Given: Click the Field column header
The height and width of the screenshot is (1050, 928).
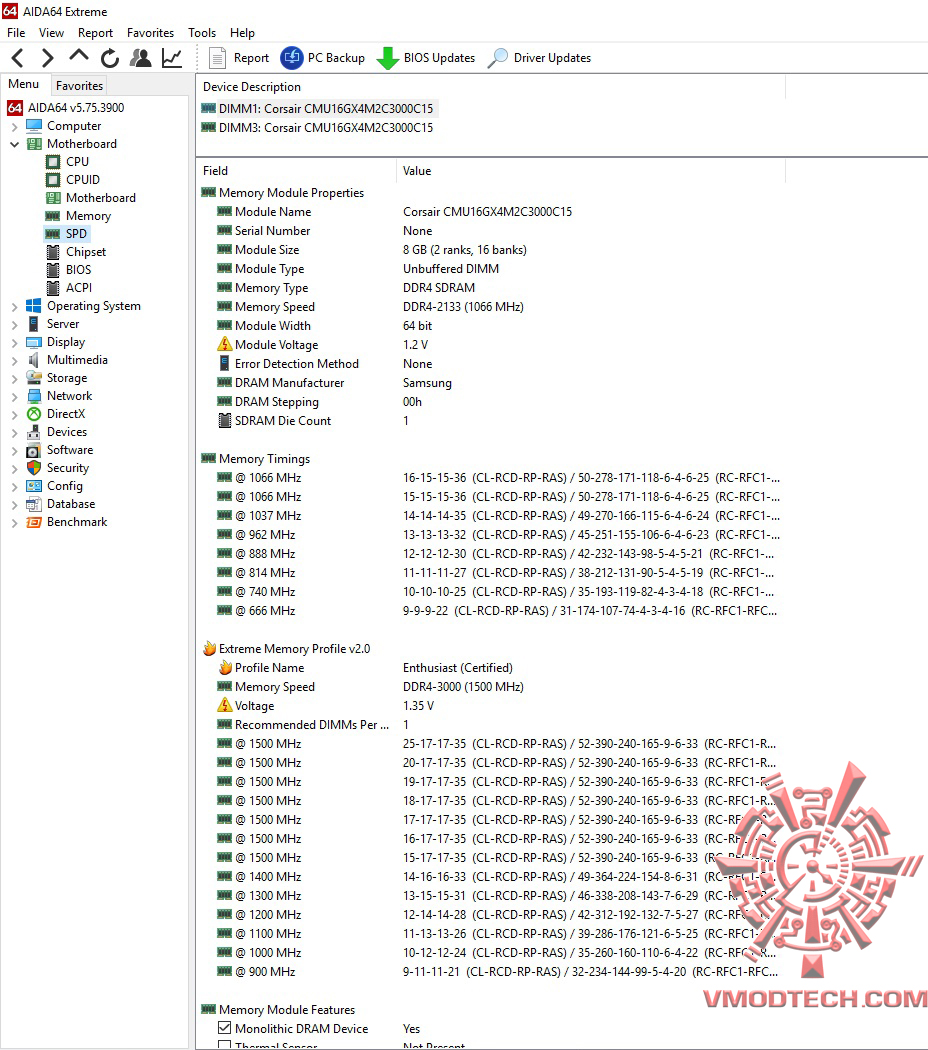Looking at the screenshot, I should pyautogui.click(x=297, y=171).
